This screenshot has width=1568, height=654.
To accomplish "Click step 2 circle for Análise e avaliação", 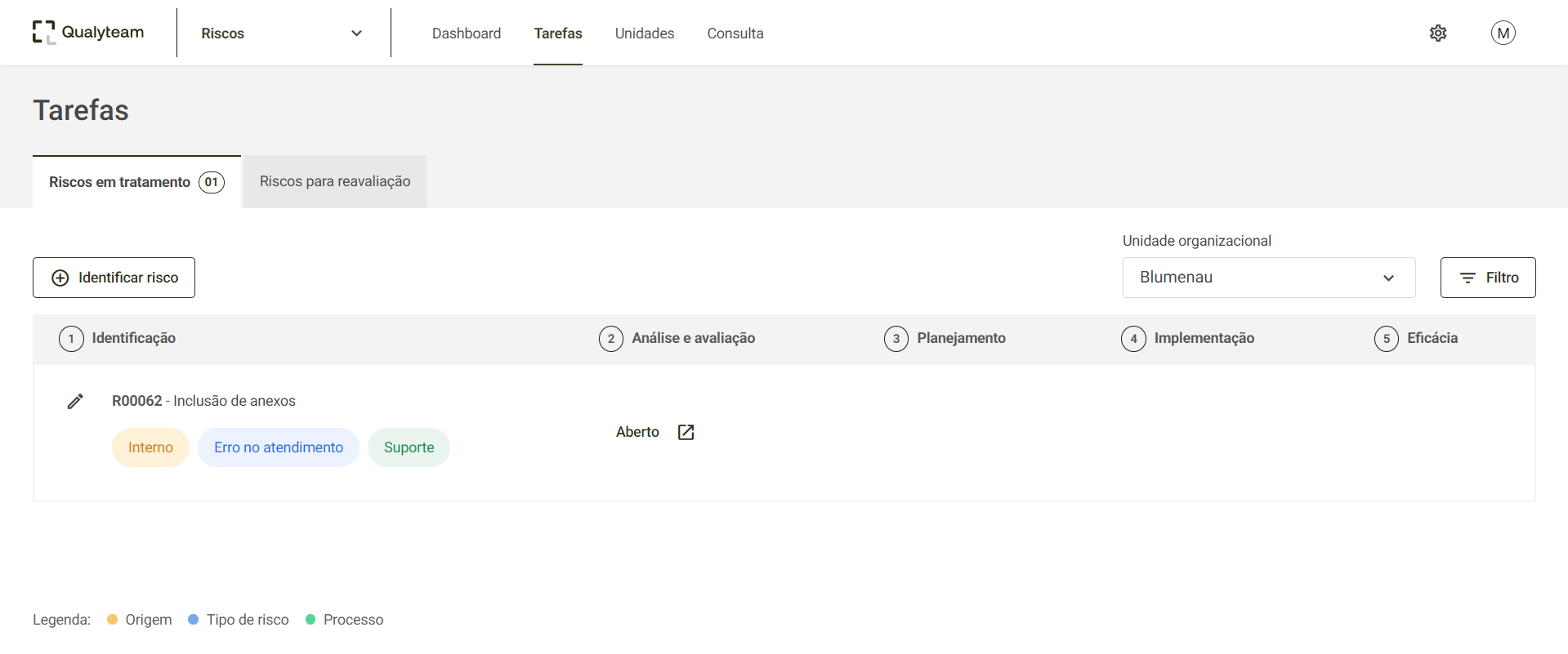I will click(611, 339).
